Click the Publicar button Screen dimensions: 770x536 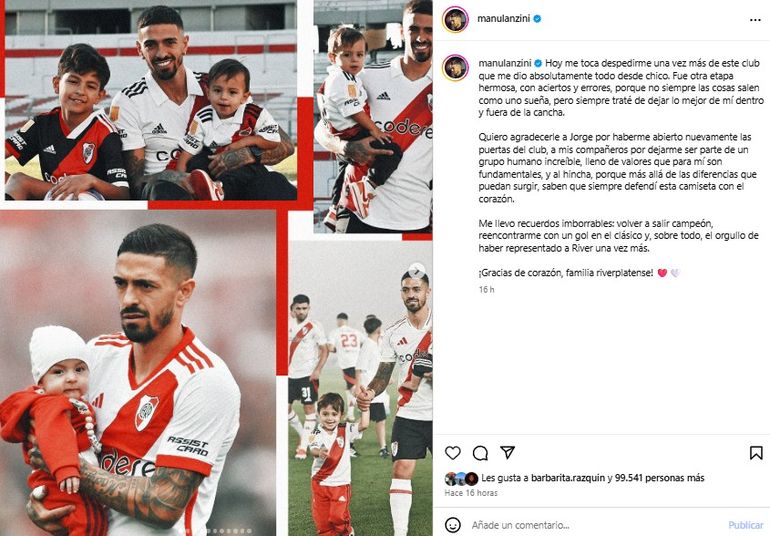click(x=745, y=525)
